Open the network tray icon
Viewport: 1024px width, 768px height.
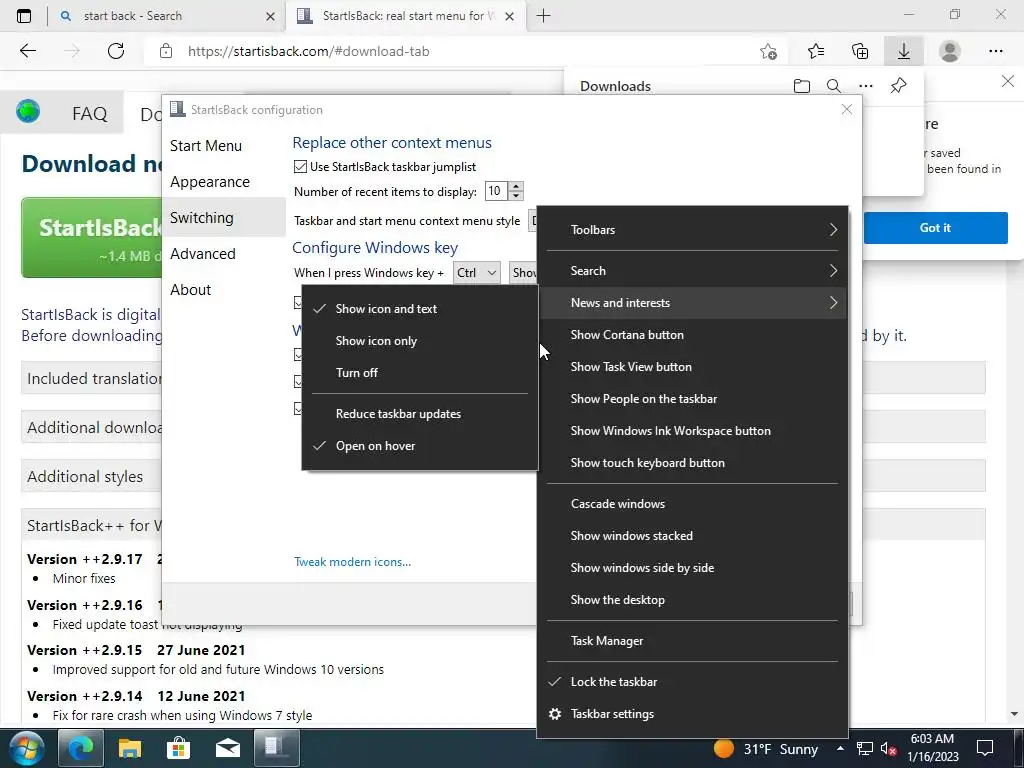pyautogui.click(x=865, y=749)
